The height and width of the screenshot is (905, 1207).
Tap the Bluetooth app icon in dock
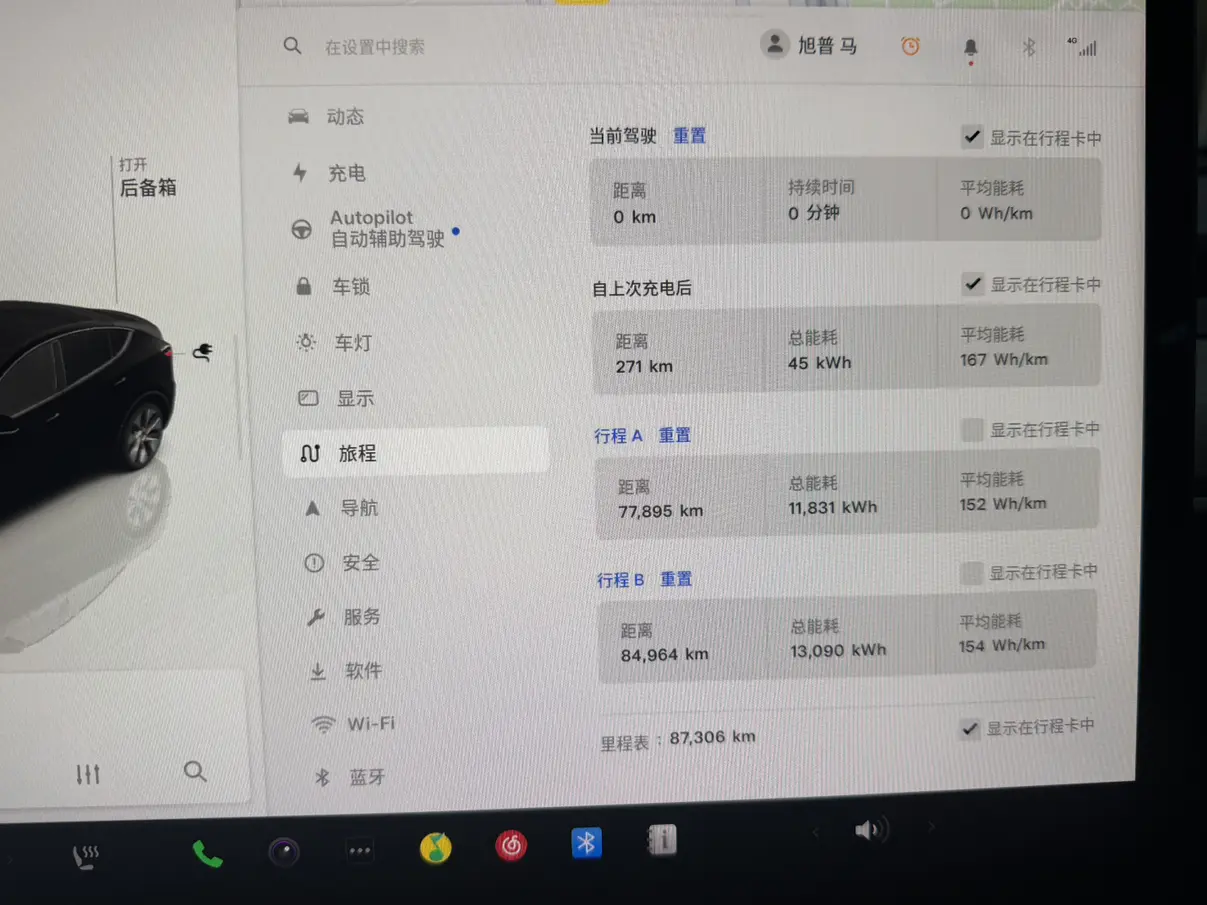click(x=586, y=843)
